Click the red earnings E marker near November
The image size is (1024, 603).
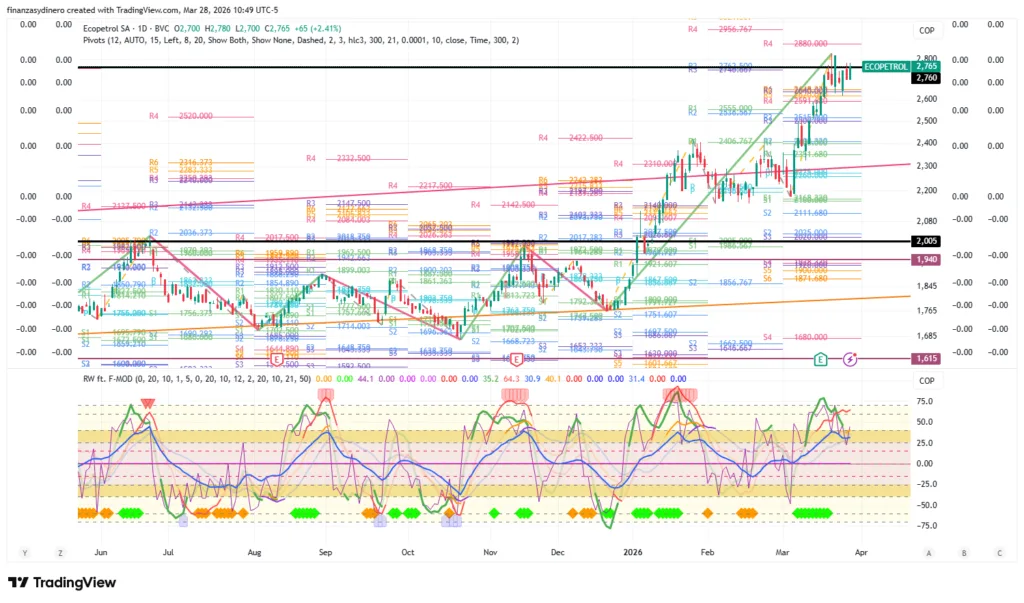(x=516, y=358)
